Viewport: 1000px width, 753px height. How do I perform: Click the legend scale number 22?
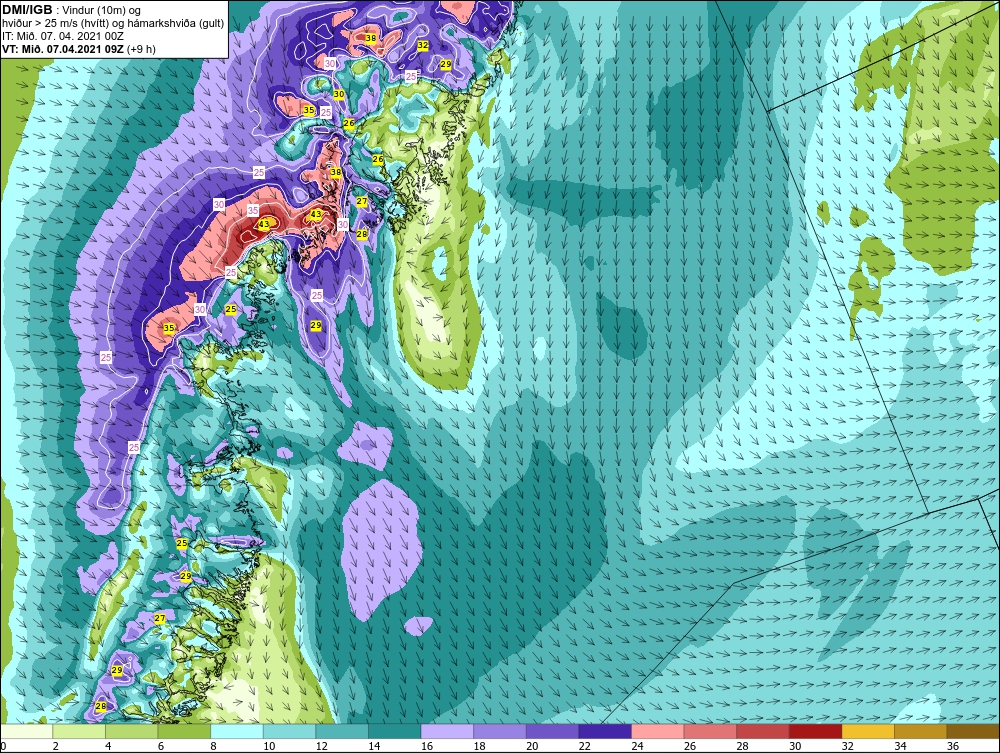(585, 746)
